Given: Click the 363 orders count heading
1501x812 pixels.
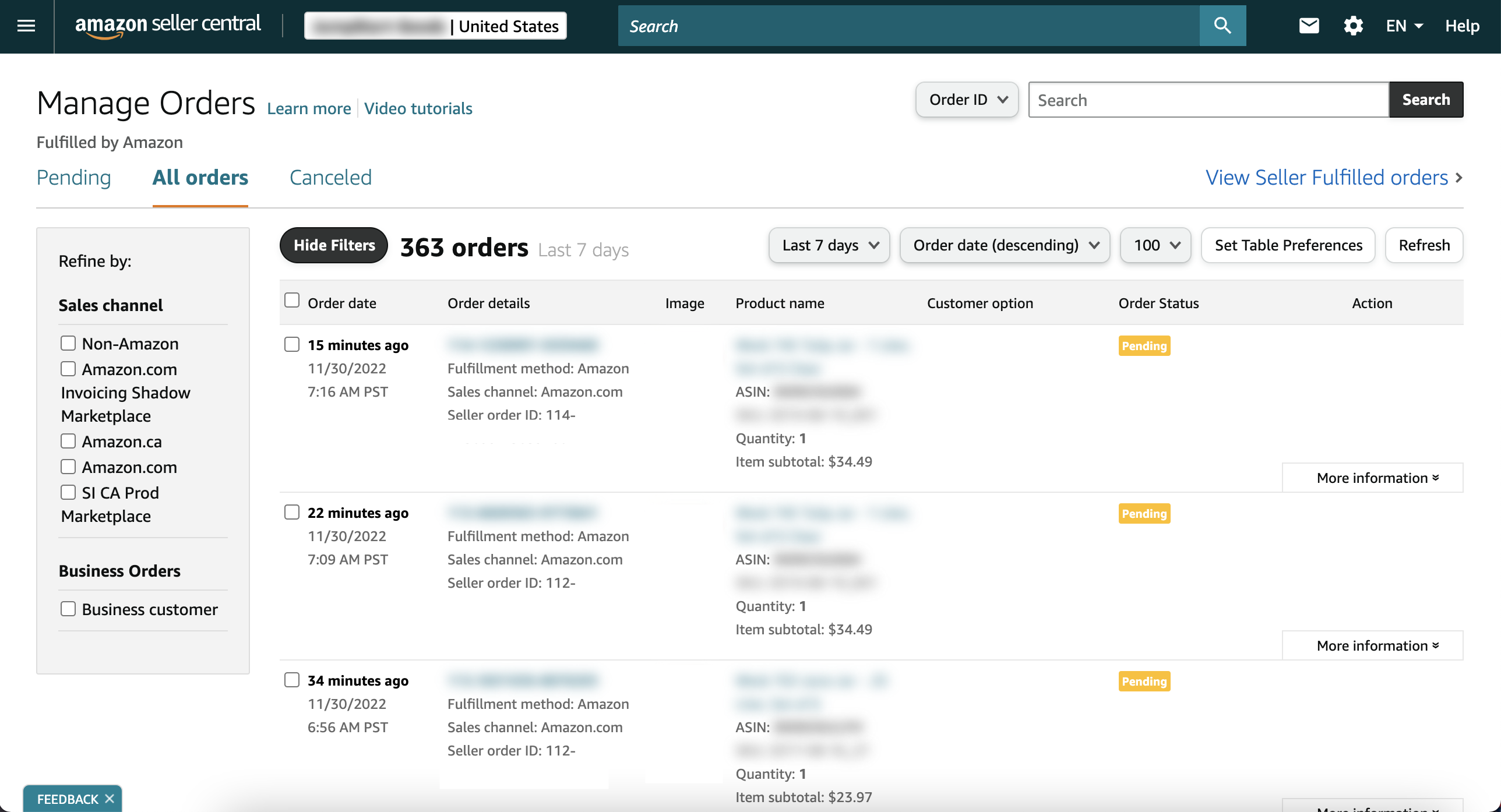Looking at the screenshot, I should 464,248.
